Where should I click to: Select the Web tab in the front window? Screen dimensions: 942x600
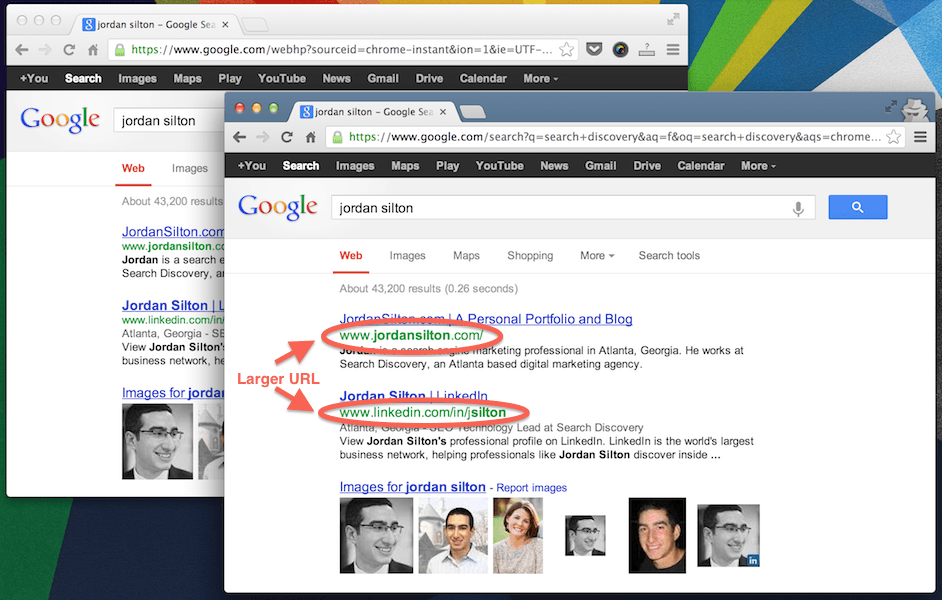pyautogui.click(x=351, y=256)
